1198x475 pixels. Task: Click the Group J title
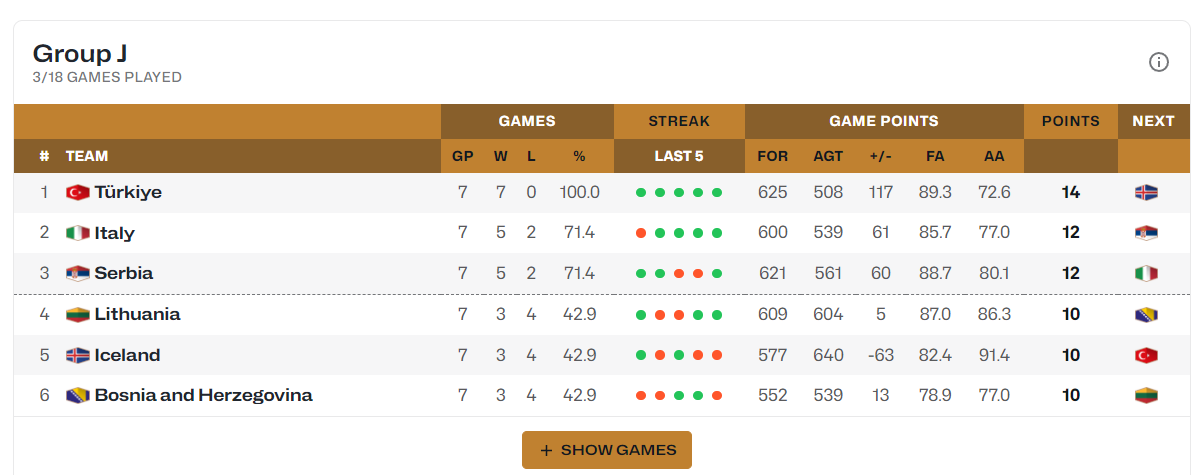click(79, 53)
